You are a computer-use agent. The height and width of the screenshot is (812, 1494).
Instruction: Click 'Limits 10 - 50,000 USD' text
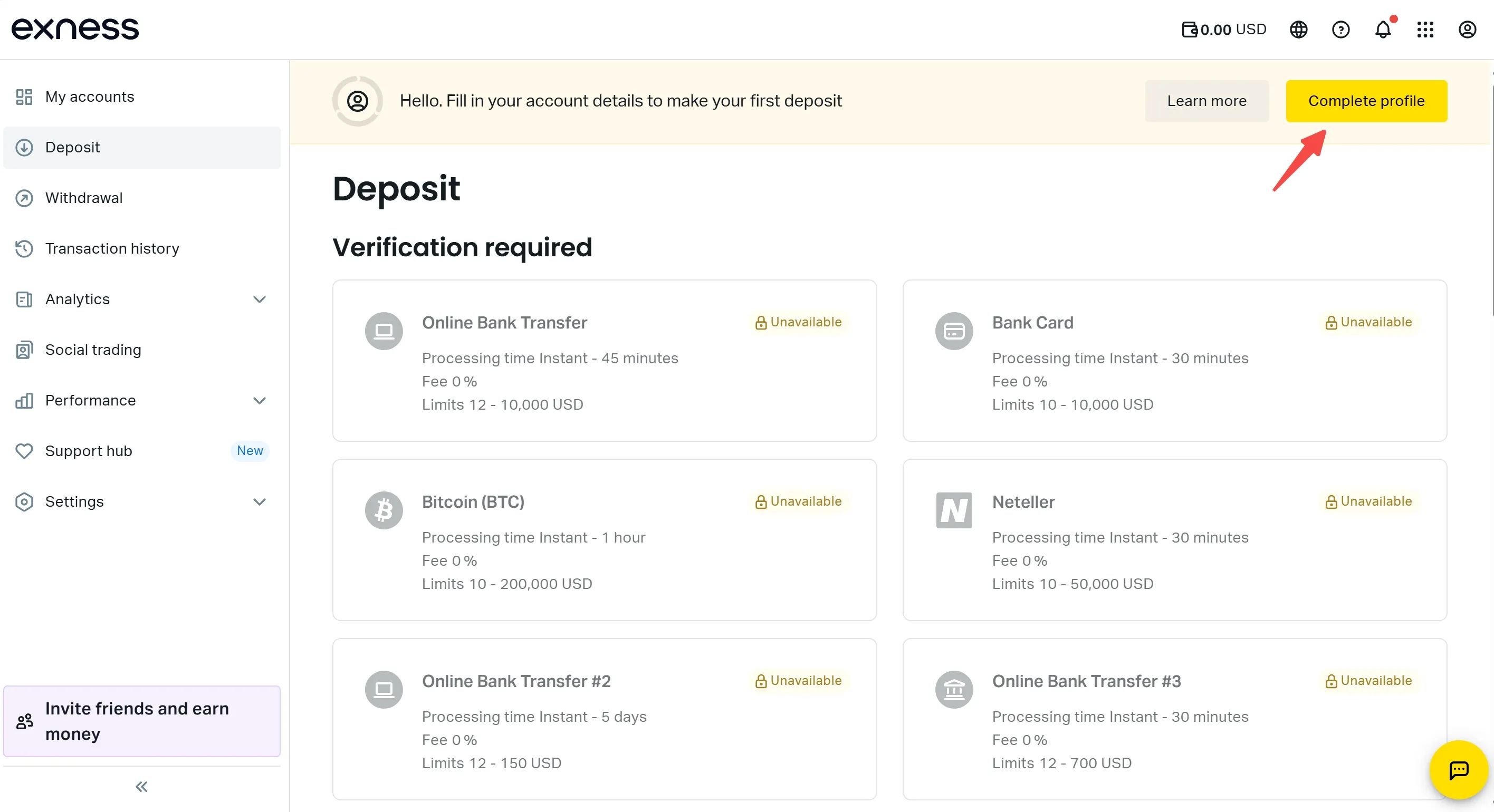(x=1072, y=584)
